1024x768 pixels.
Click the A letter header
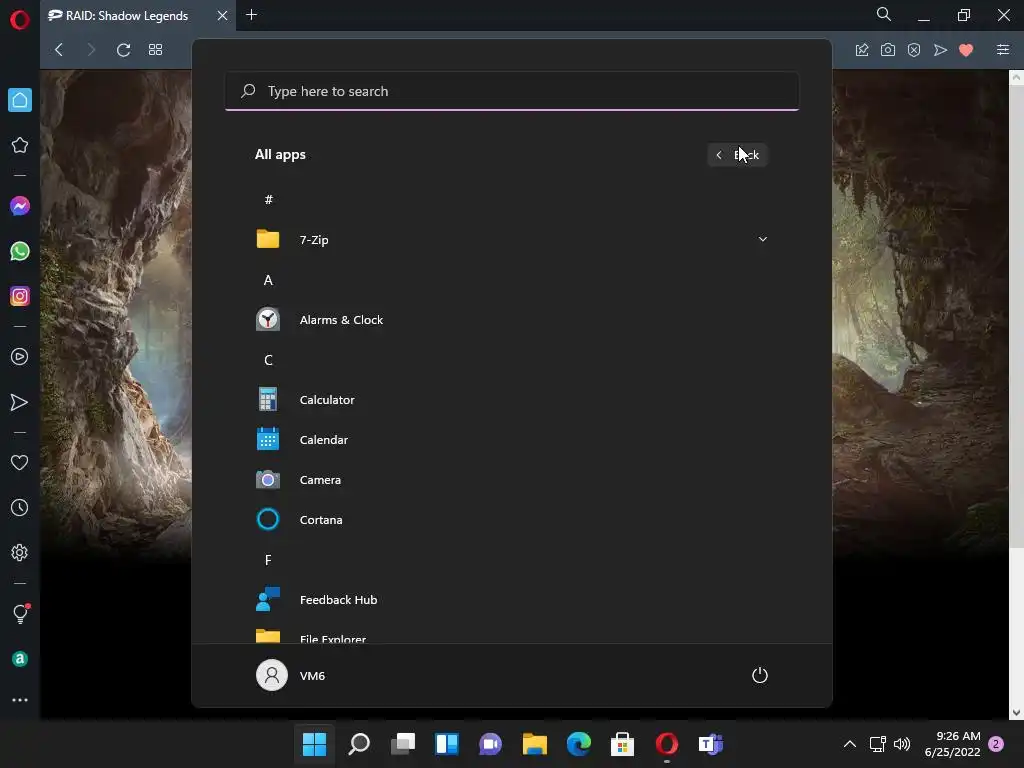268,280
